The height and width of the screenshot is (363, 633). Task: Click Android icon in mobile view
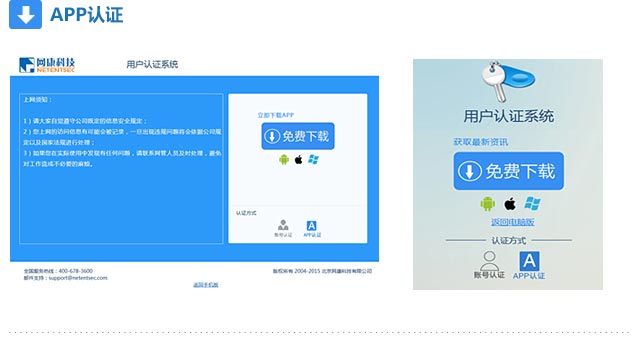pos(488,204)
